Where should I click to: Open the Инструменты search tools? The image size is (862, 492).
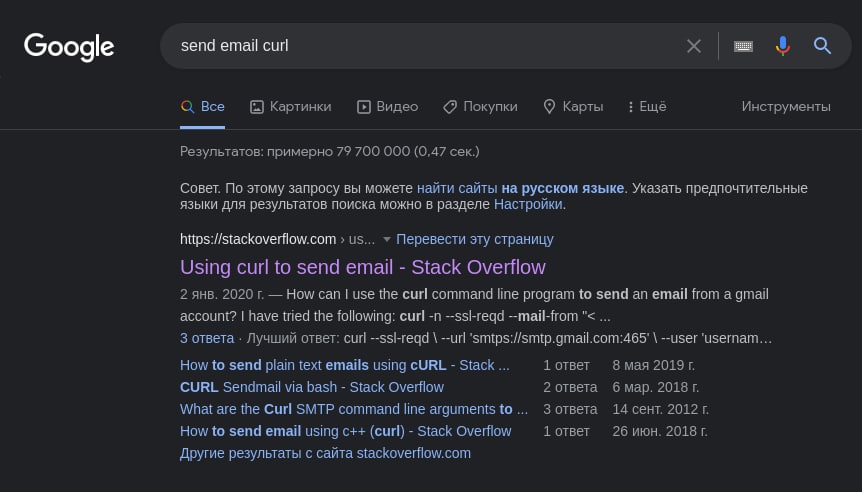[x=786, y=107]
